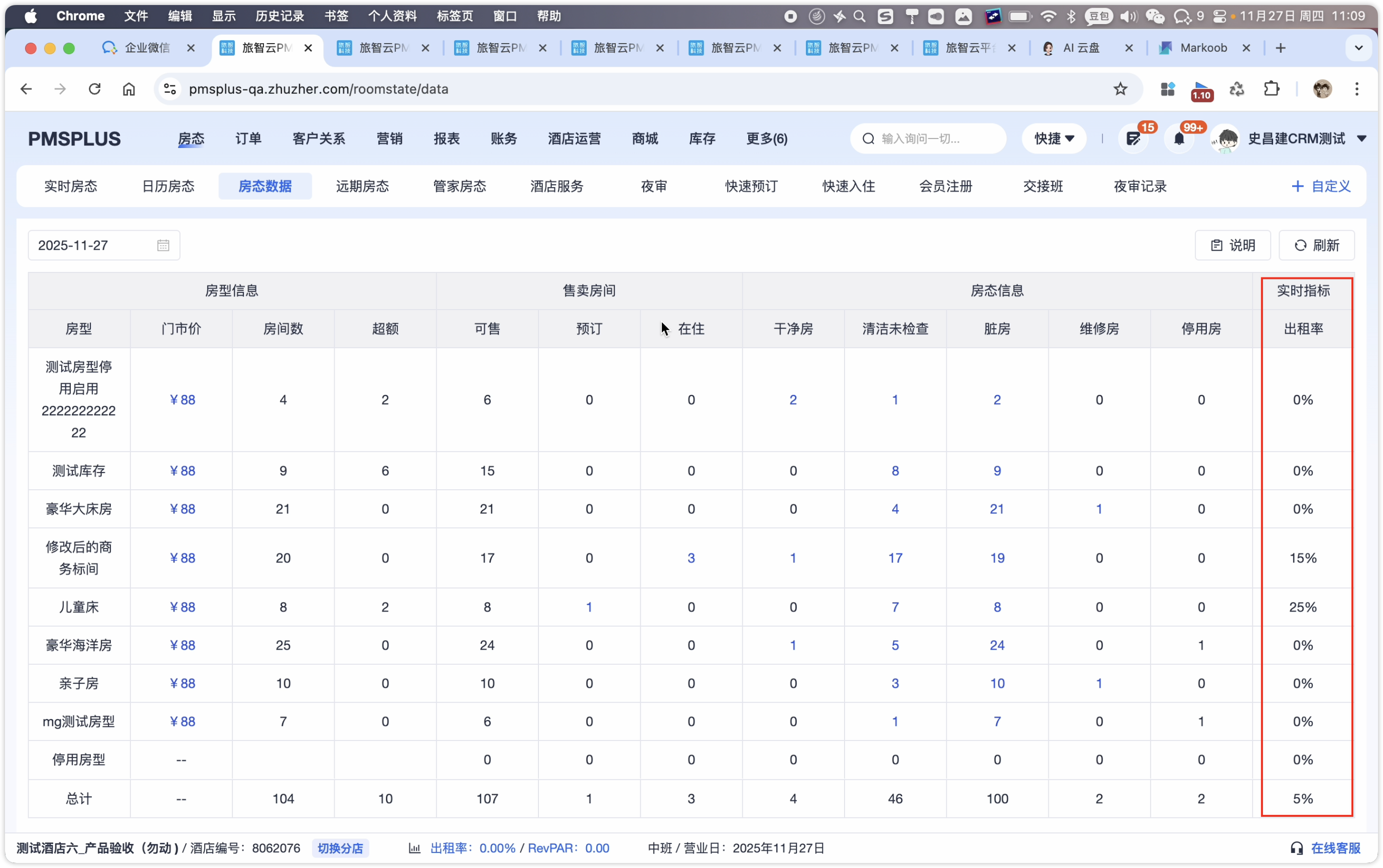Click the headset online service icon
Screen dimensions: 1383x868
point(1296,848)
